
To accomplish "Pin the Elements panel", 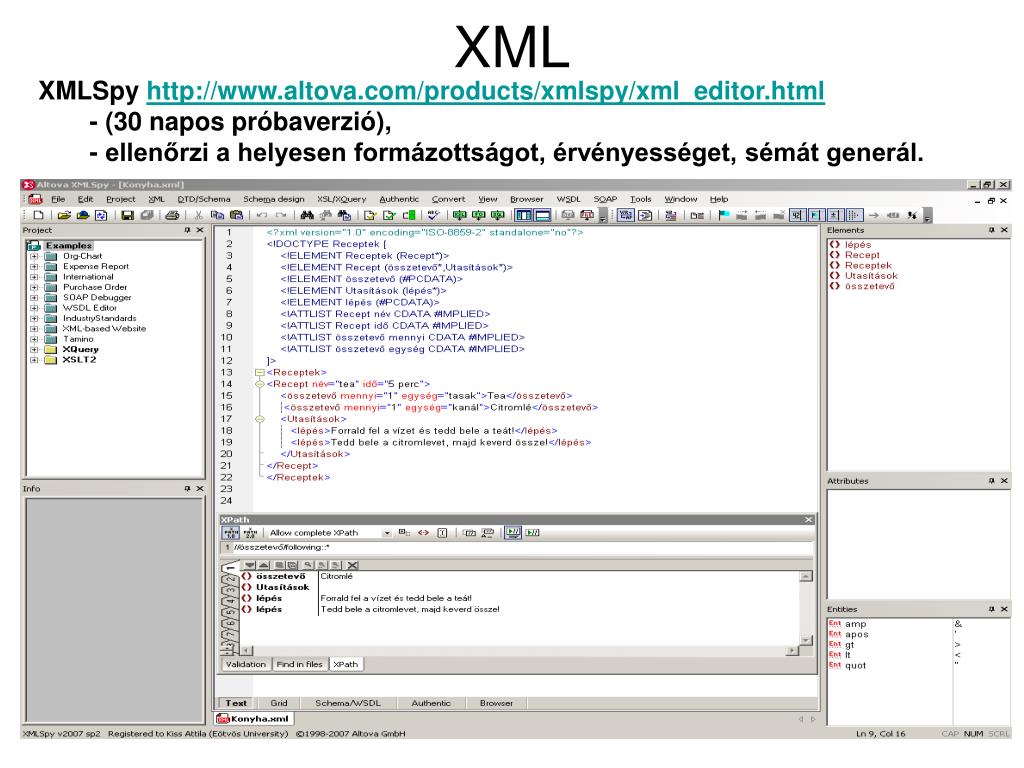I will coord(991,230).
